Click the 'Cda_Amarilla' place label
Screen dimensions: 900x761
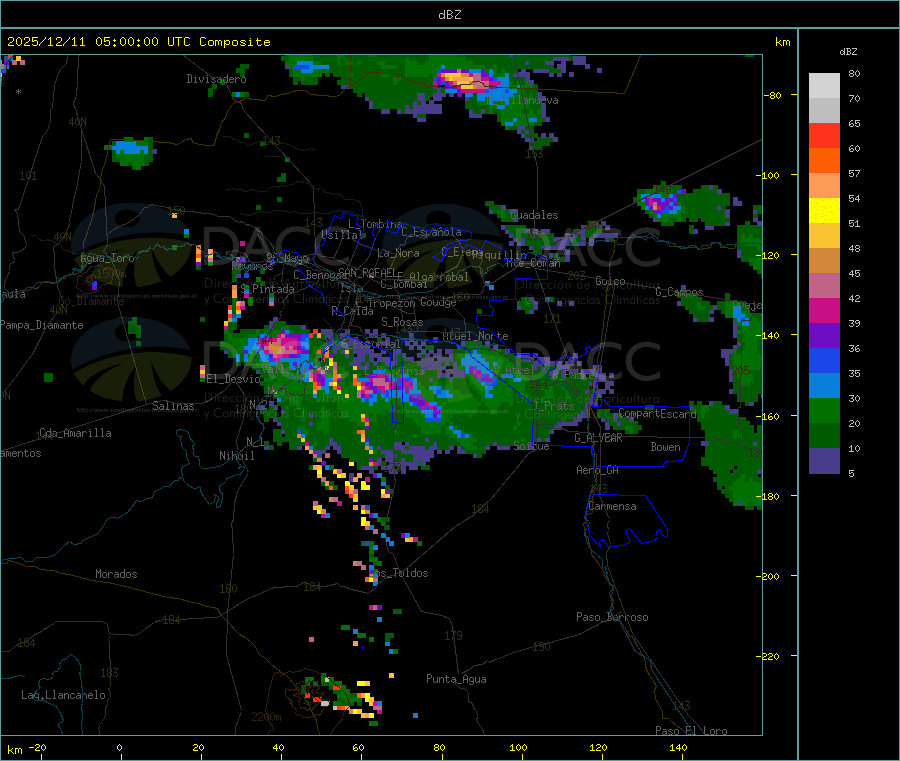[x=75, y=433]
